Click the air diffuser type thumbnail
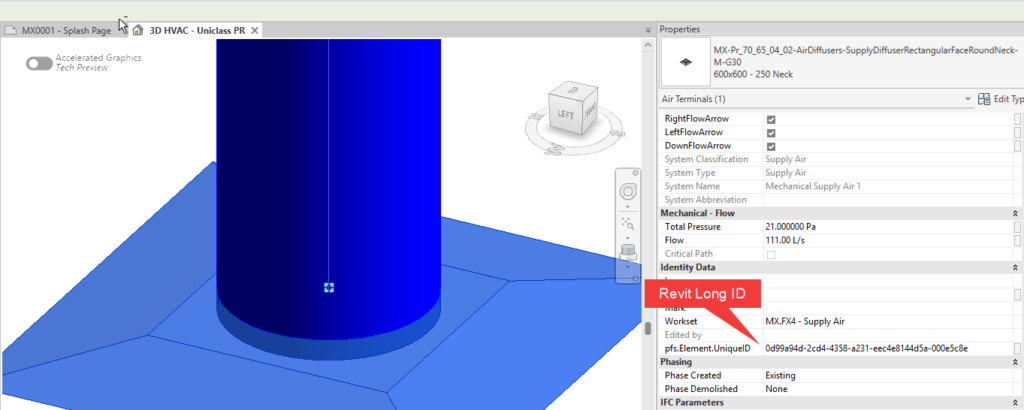Screen dimensions: 1024x410 coord(685,61)
